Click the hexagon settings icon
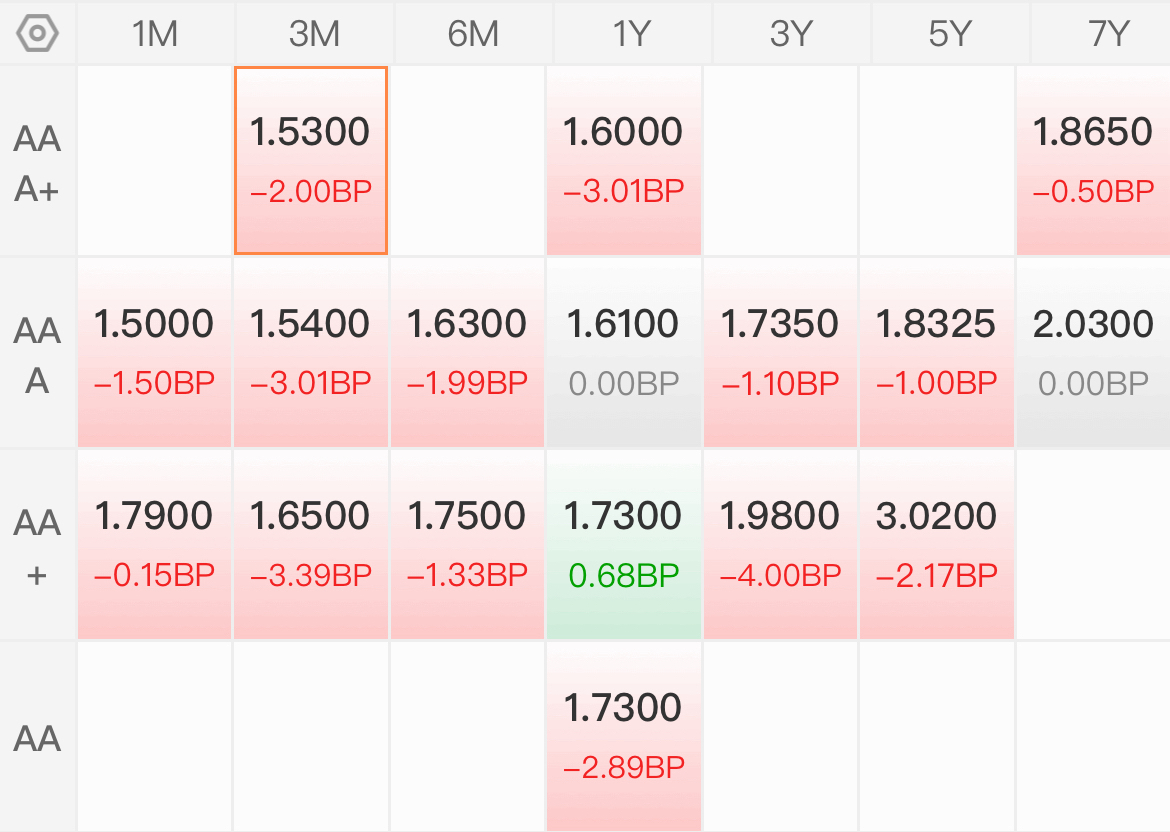 pyautogui.click(x=38, y=33)
